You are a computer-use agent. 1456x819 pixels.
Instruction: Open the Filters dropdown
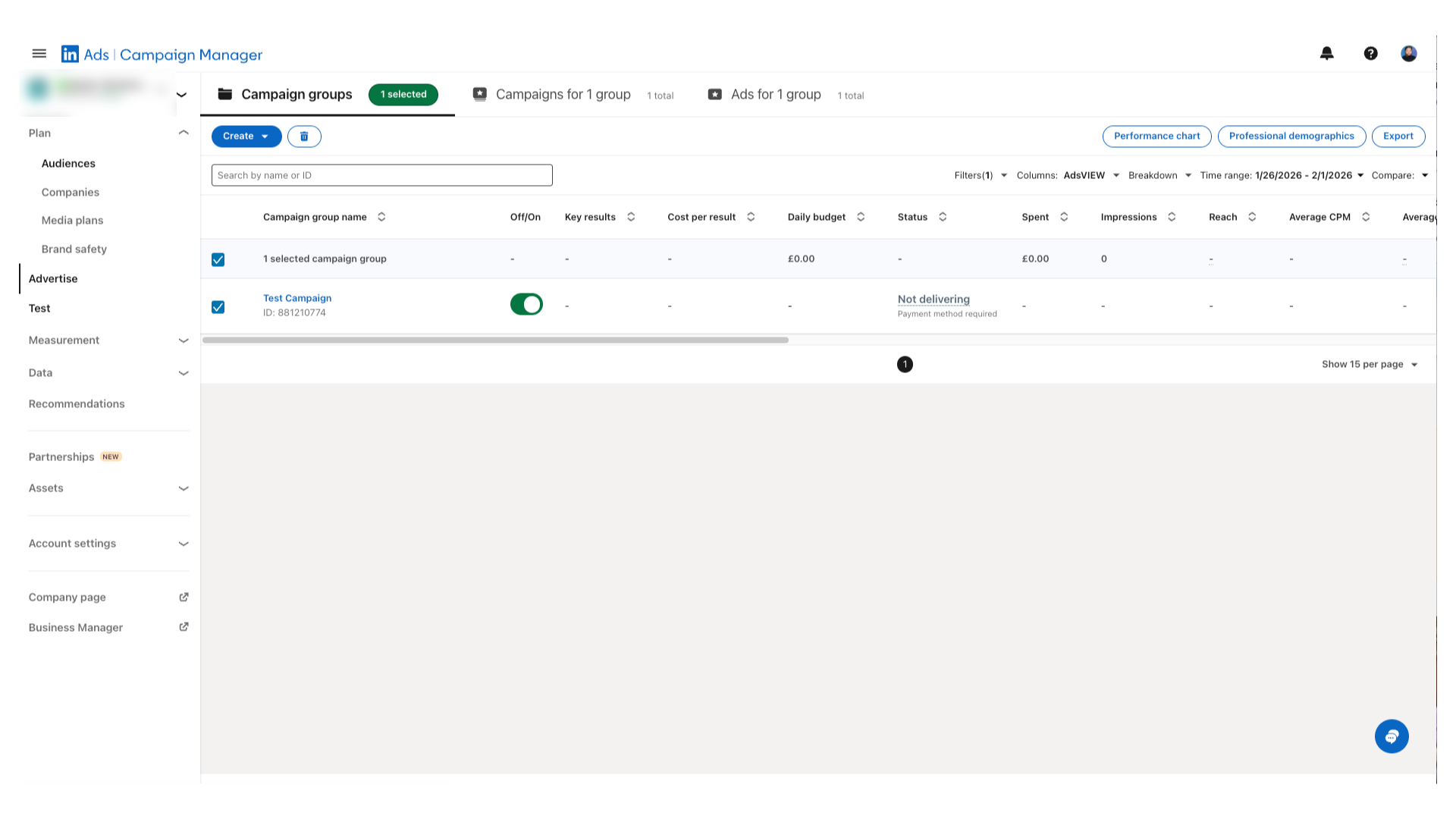(981, 175)
